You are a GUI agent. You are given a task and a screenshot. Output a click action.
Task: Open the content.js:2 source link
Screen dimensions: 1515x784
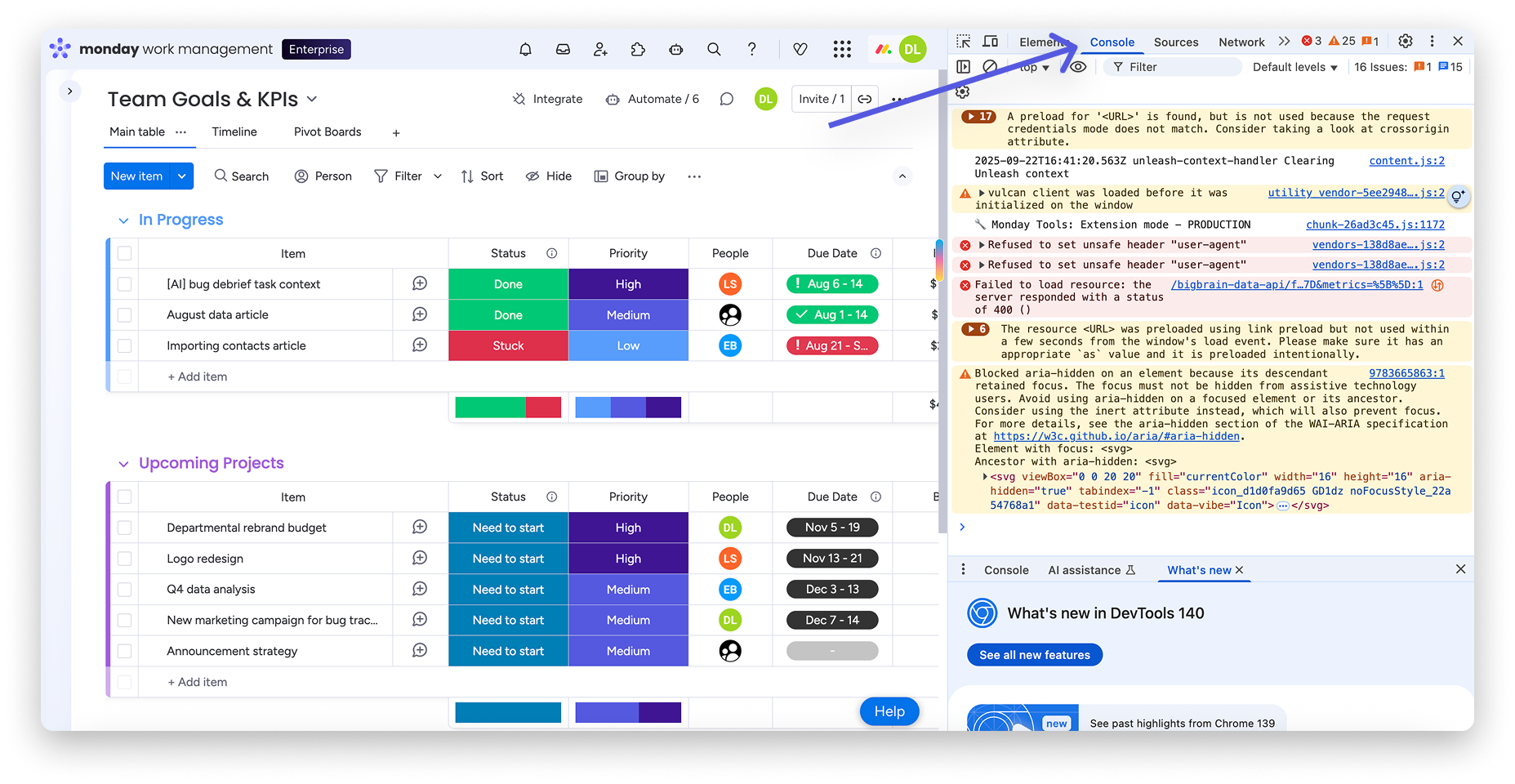[1406, 161]
